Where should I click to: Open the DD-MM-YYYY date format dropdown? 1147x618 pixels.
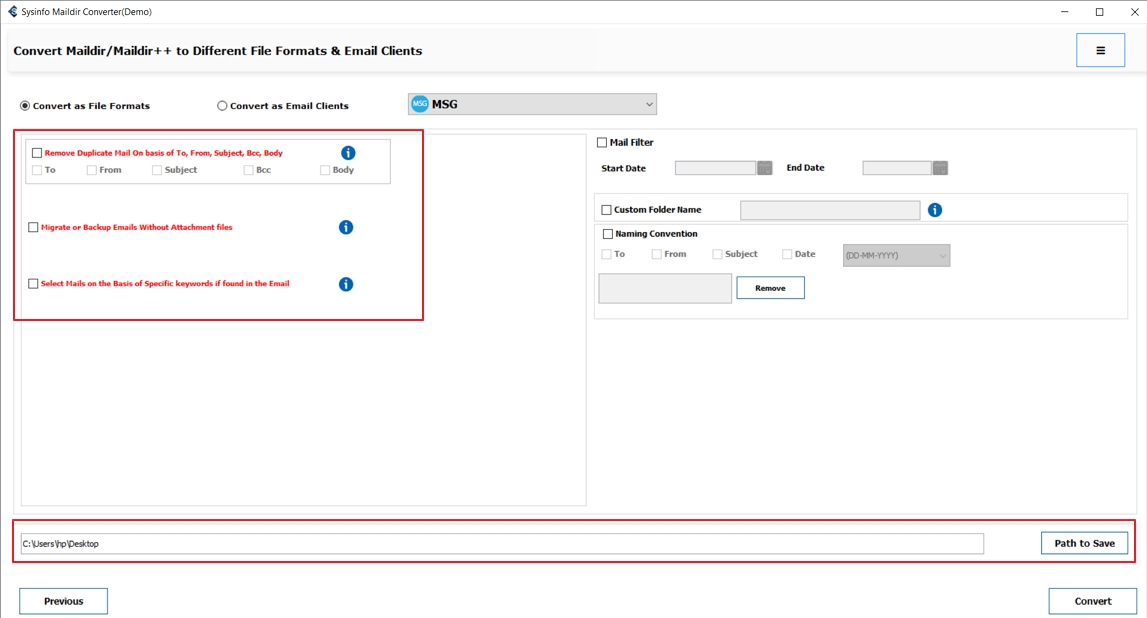tap(896, 255)
